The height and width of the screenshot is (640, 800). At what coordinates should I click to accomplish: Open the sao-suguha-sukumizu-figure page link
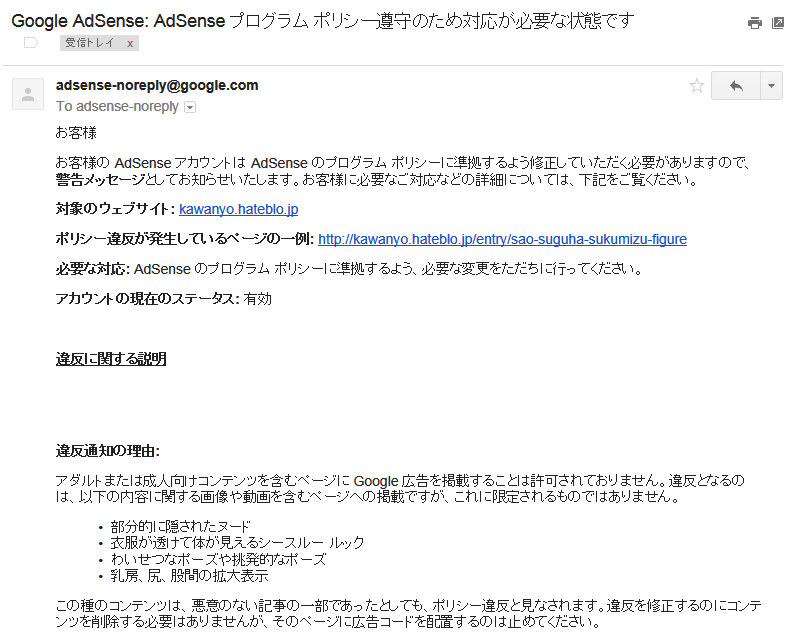coord(502,239)
